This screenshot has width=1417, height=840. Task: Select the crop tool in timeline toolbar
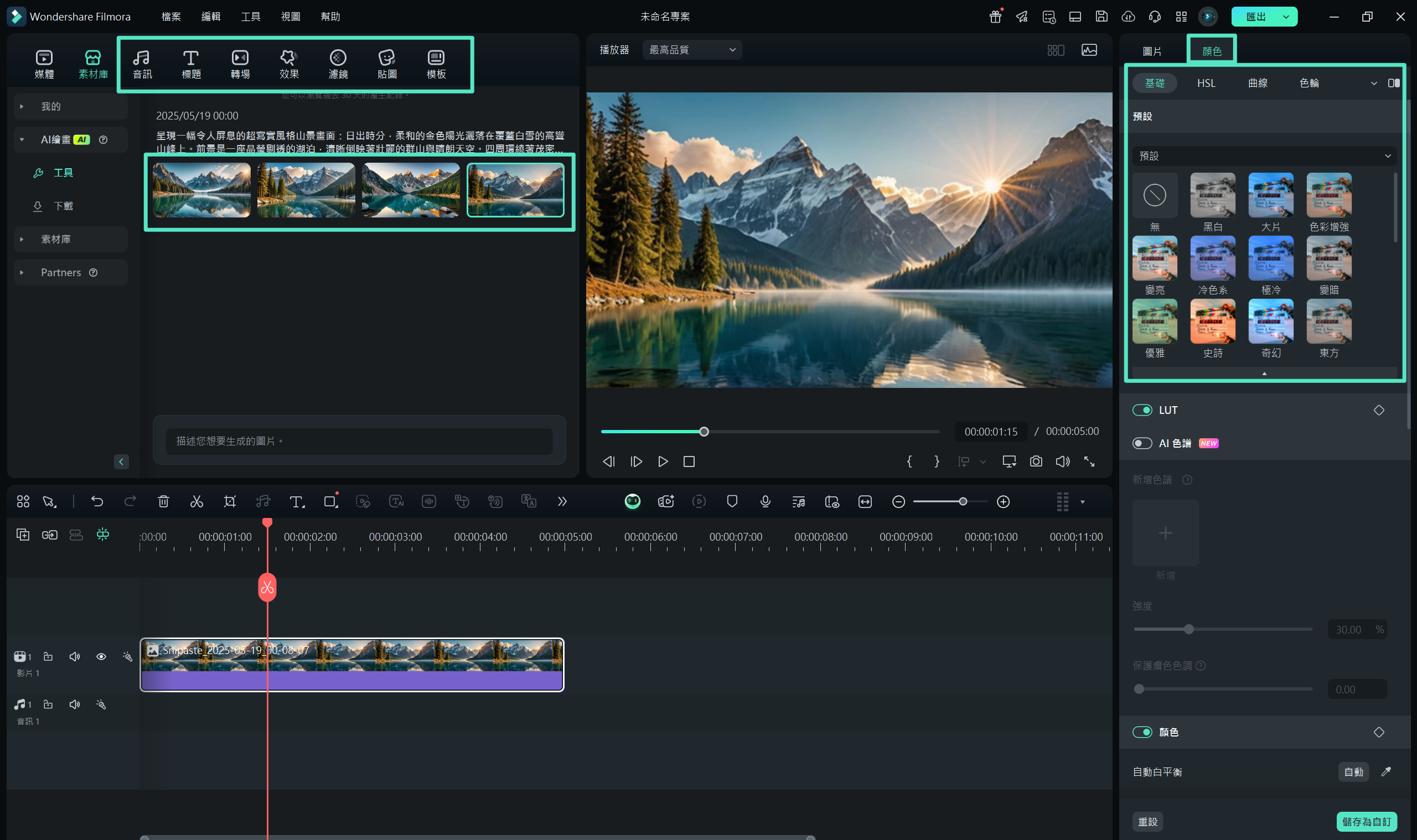(229, 501)
